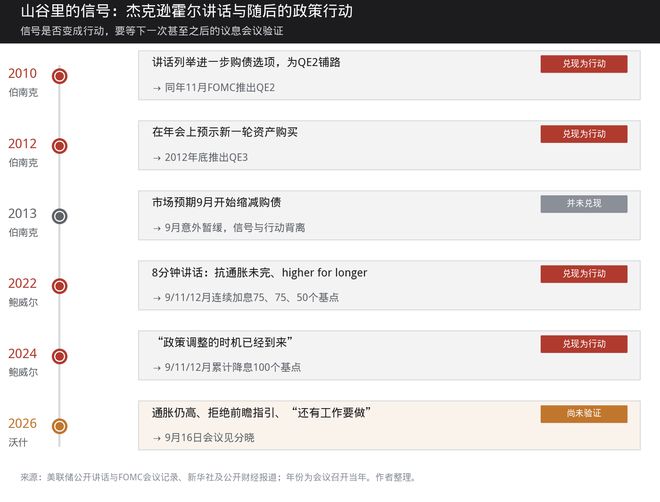The image size is (660, 502).
Task: Click 鲍威尔 under the 2022 label
Action: click(x=23, y=302)
